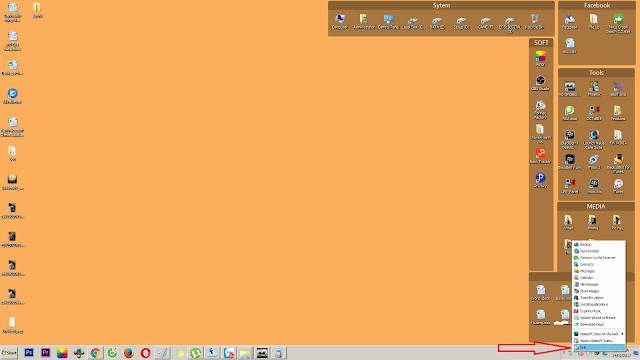Launch iTunes in the Tools group
The height and width of the screenshot is (360, 640).
pos(618,186)
